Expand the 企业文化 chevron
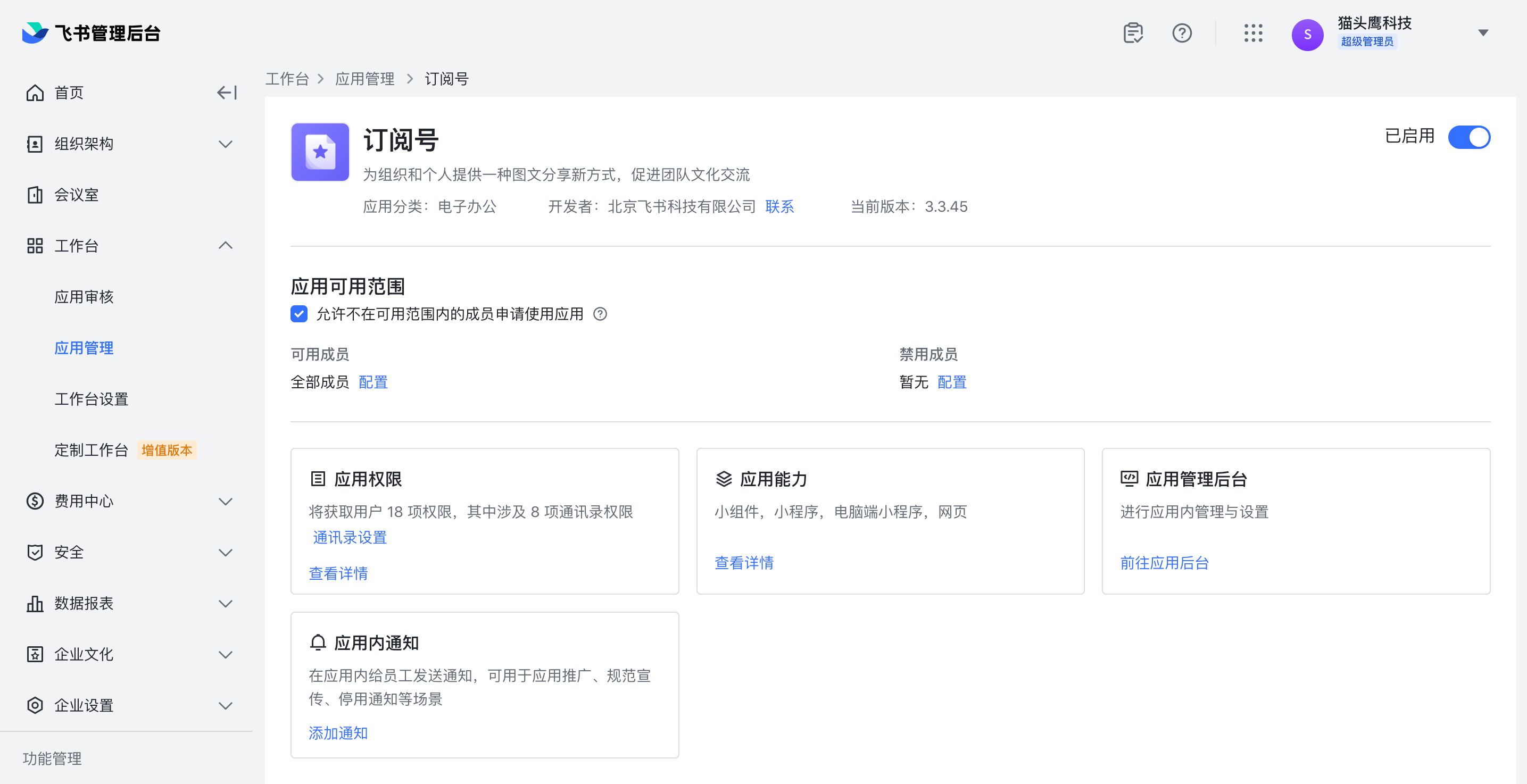This screenshot has width=1527, height=784. click(x=225, y=654)
